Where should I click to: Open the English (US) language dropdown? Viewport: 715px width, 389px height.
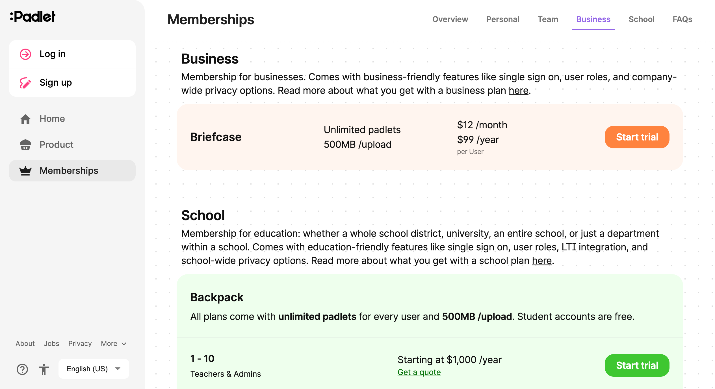point(93,368)
